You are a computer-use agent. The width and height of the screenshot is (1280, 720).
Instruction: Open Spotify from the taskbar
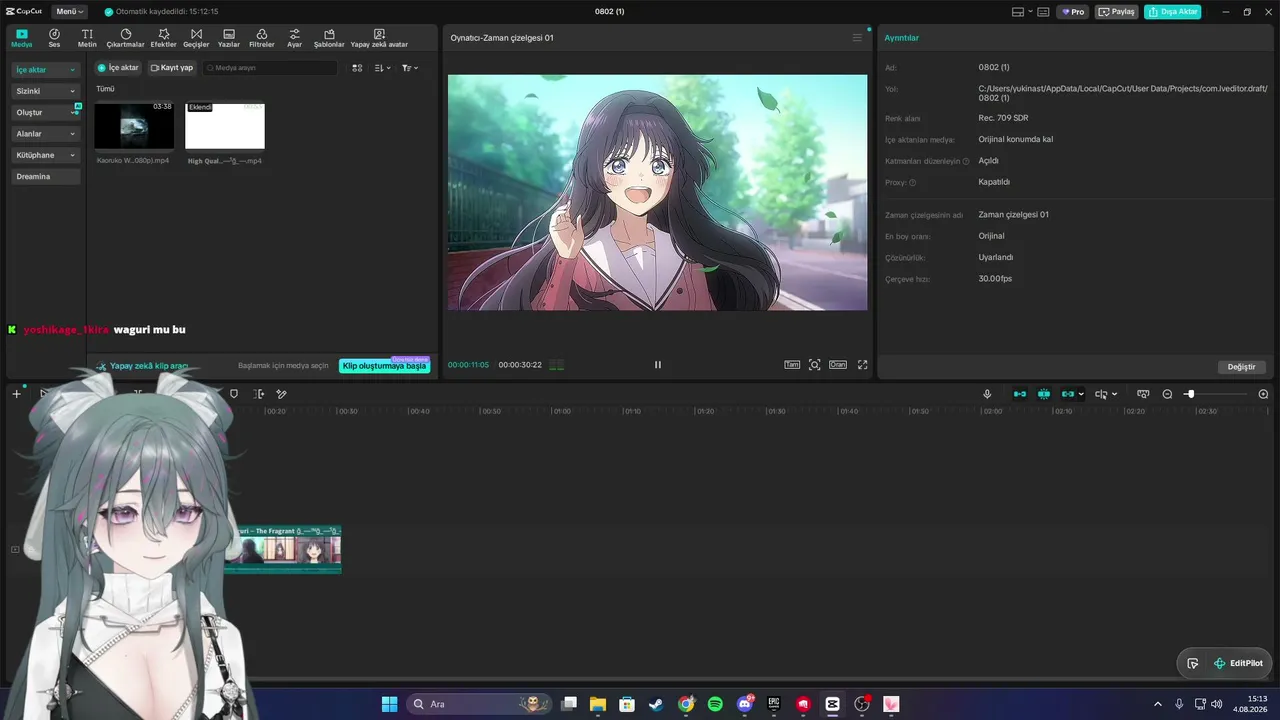[x=715, y=704]
